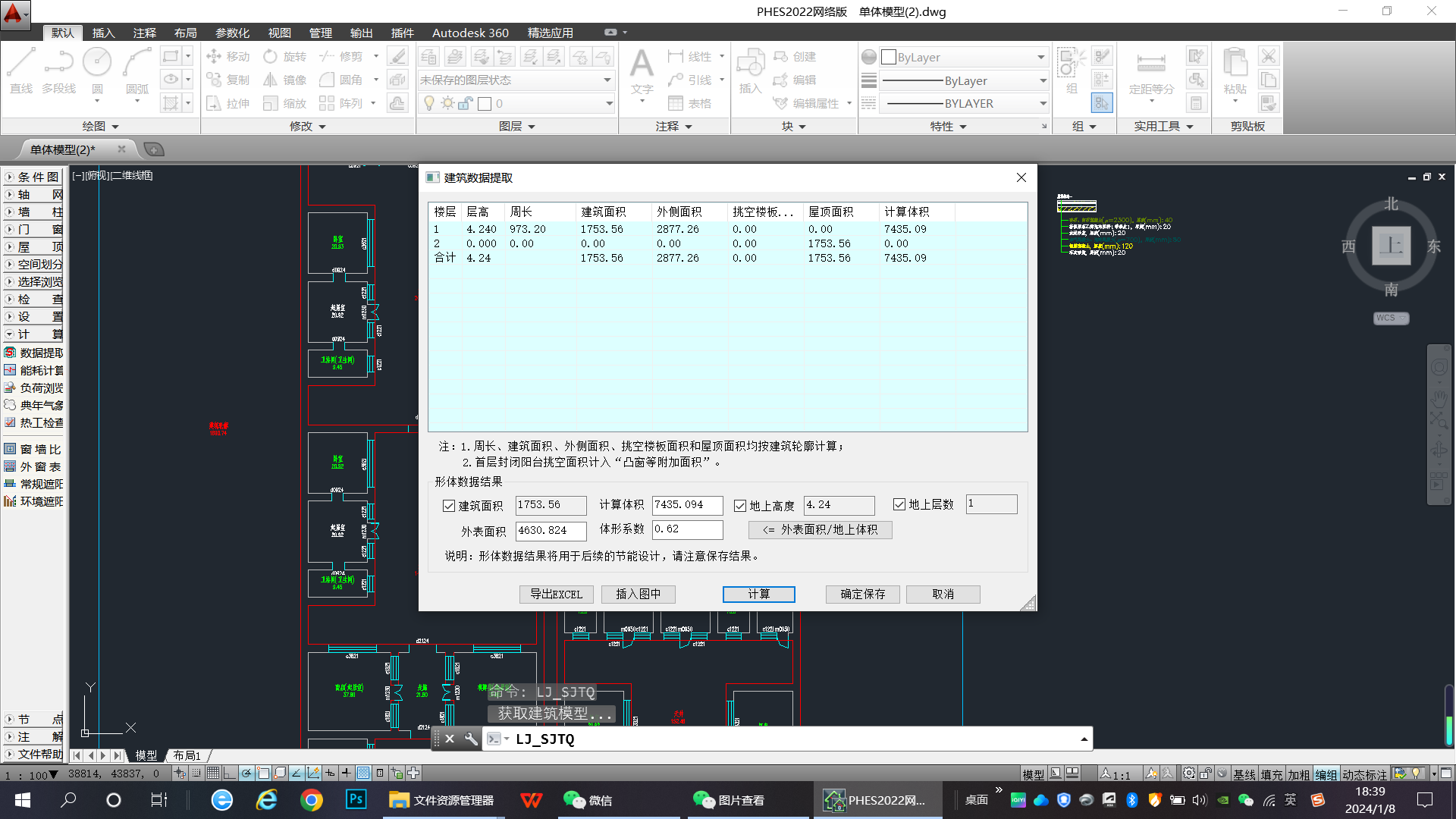Launch Photoshop from the taskbar
The width and height of the screenshot is (1456, 819).
tap(356, 799)
